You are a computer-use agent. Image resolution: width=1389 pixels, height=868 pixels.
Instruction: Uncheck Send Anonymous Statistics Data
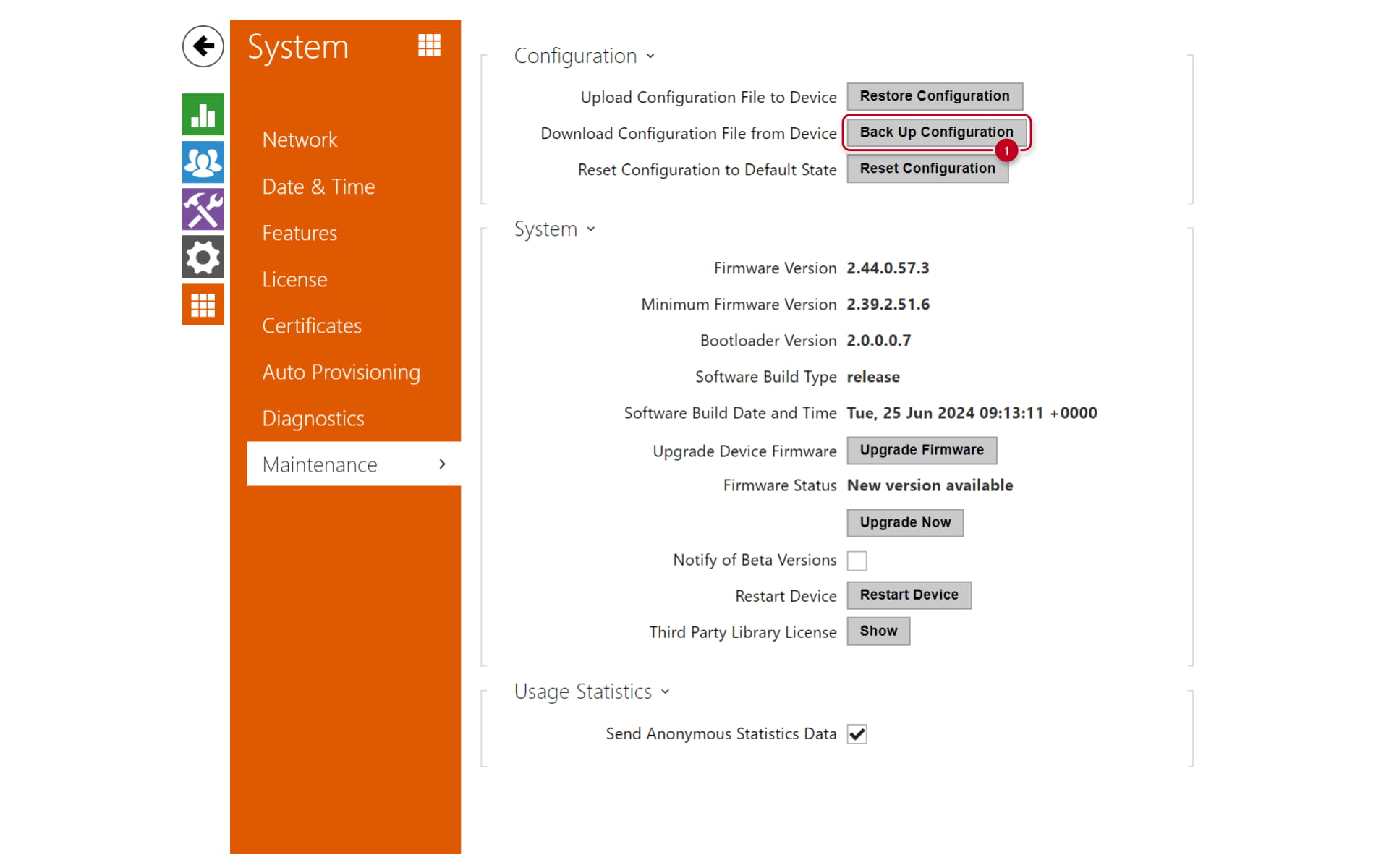click(857, 734)
